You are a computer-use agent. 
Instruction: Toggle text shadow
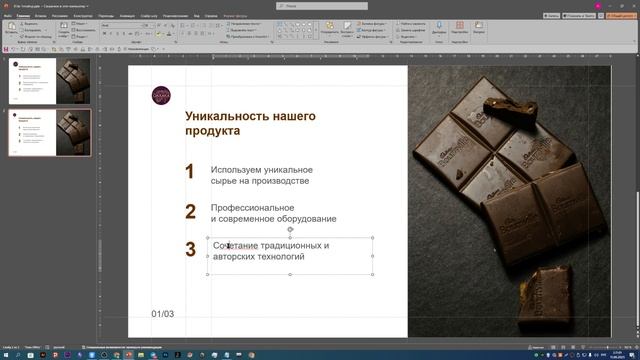(x=124, y=33)
